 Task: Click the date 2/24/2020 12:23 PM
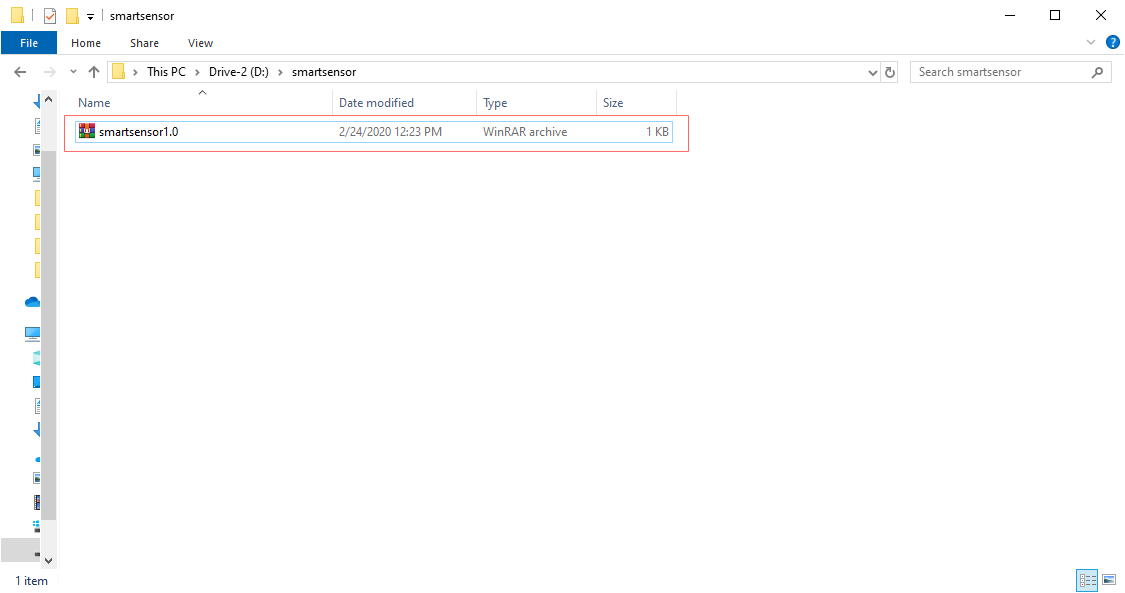pyautogui.click(x=390, y=132)
